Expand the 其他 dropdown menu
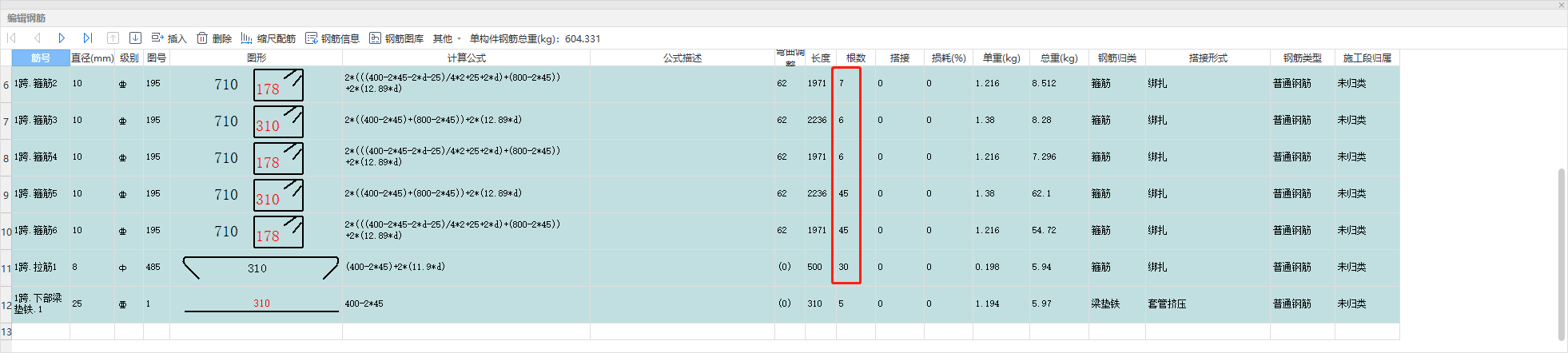 pos(447,38)
